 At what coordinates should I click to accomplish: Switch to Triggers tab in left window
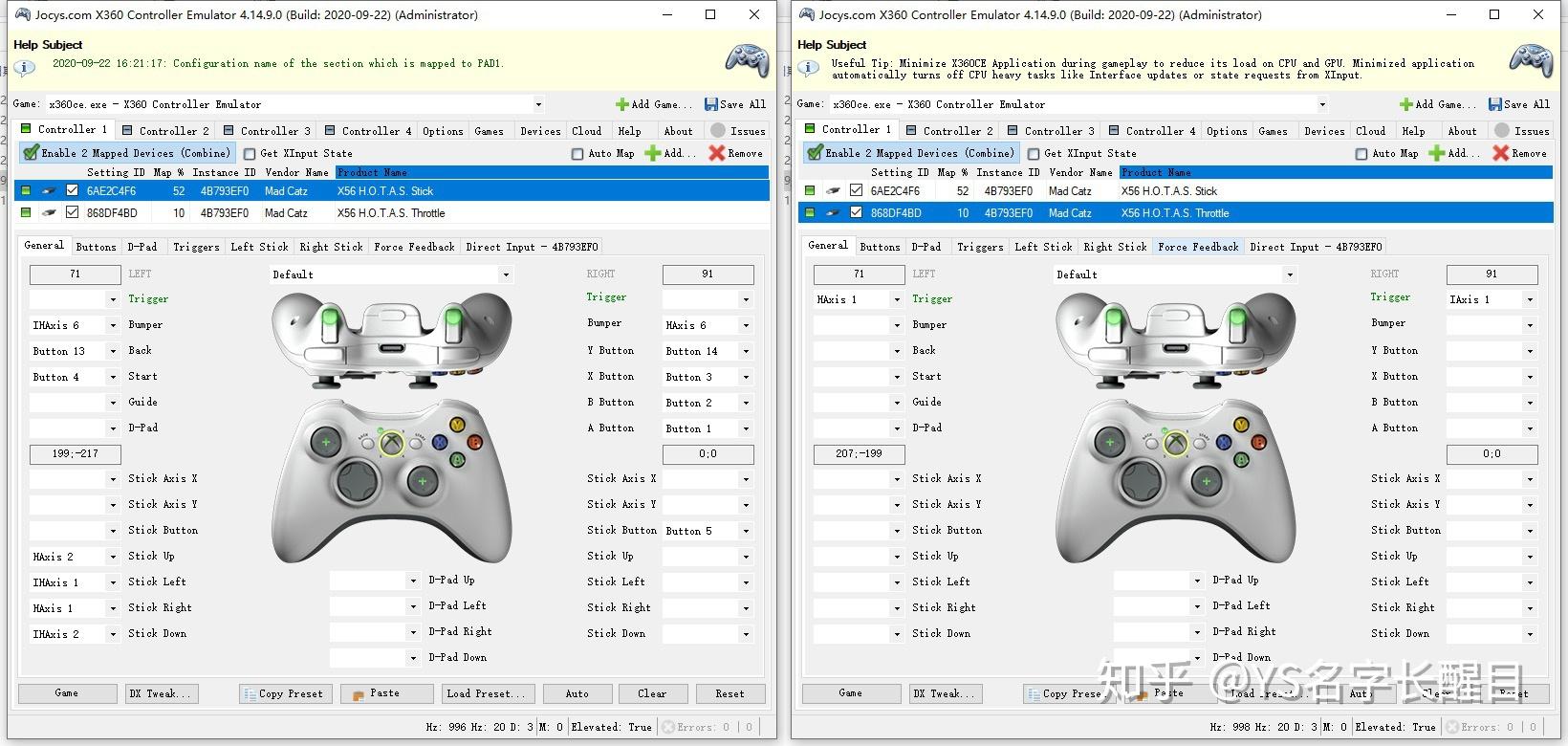pos(196,247)
